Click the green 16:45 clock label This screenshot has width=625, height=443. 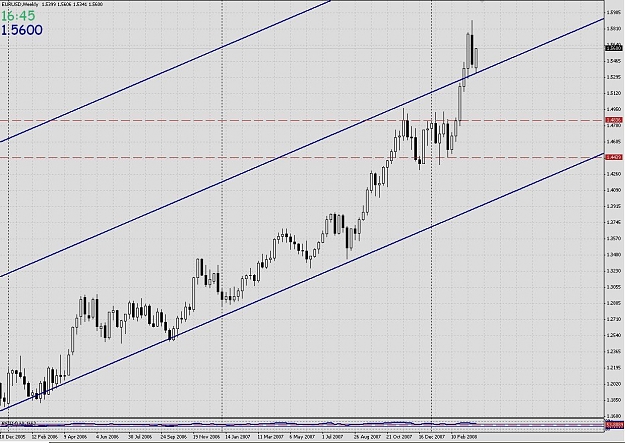18,16
